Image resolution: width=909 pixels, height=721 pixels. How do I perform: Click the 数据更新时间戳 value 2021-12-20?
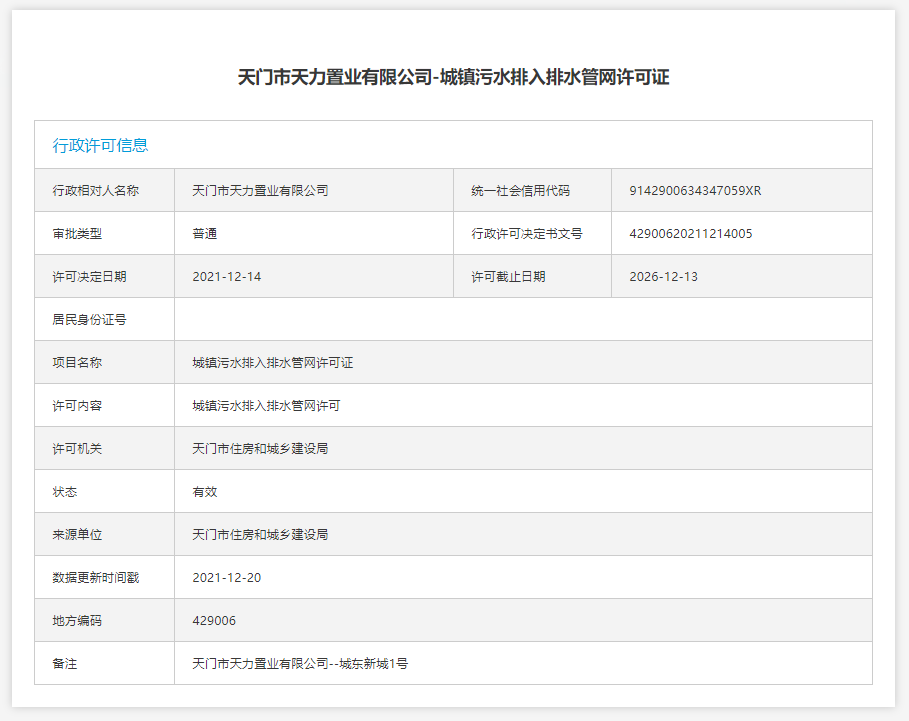(227, 578)
